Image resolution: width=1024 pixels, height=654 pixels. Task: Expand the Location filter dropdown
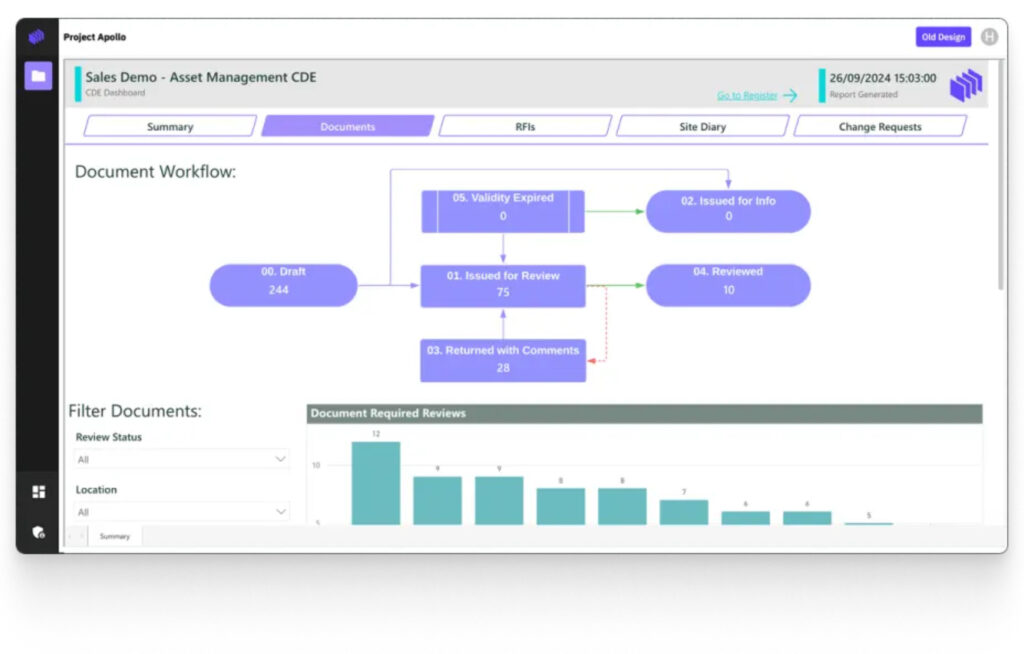click(x=182, y=512)
